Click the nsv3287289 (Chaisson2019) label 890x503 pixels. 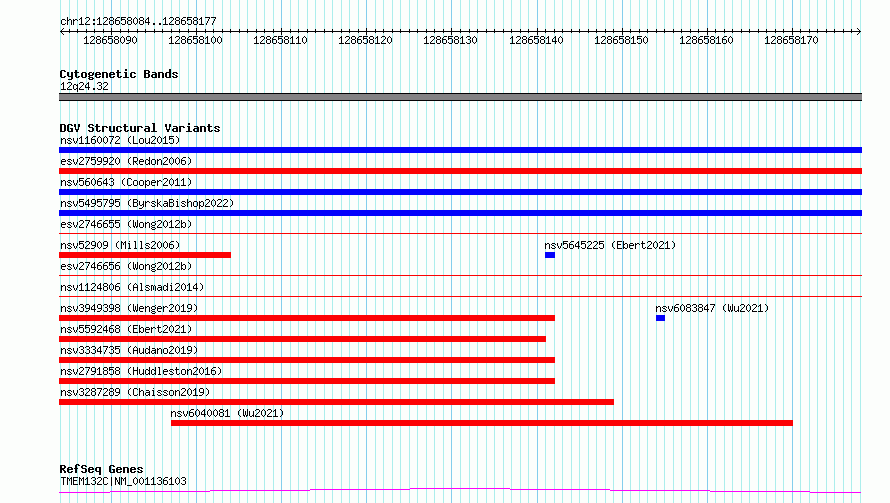135,392
